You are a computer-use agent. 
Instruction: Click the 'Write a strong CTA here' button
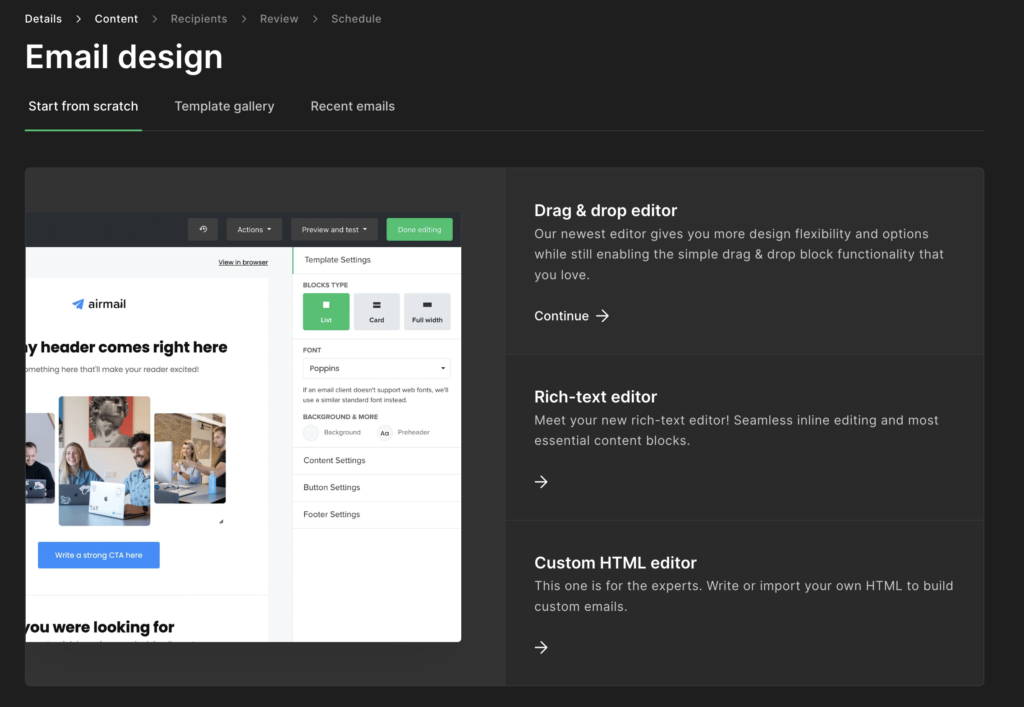coord(98,555)
